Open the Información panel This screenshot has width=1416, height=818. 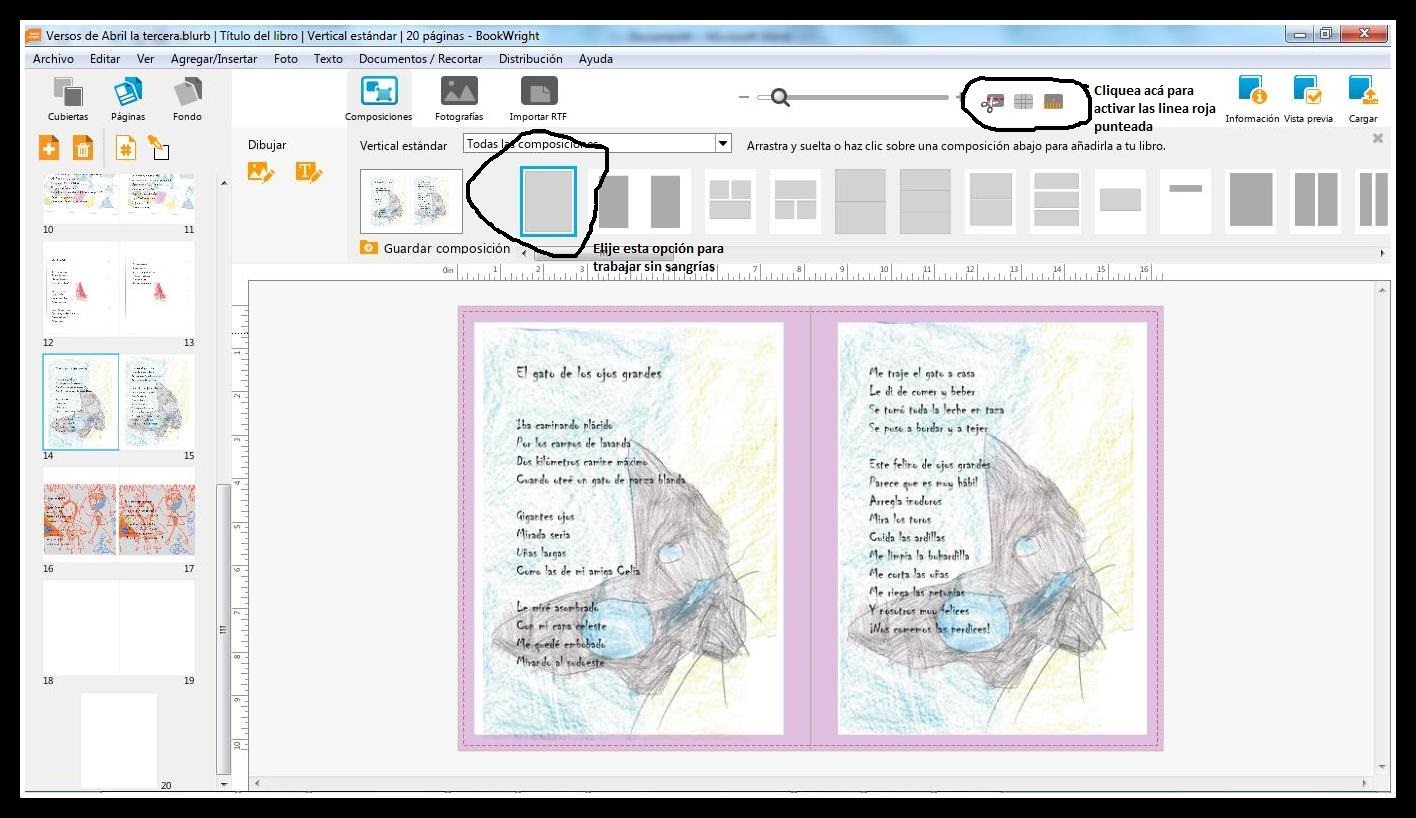pos(1252,99)
